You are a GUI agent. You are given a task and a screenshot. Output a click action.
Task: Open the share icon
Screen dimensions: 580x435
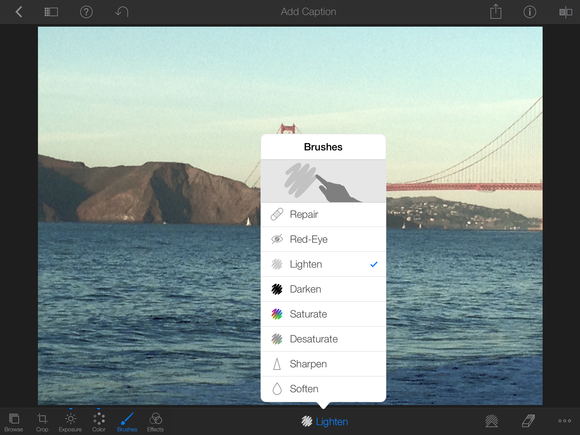pos(496,11)
